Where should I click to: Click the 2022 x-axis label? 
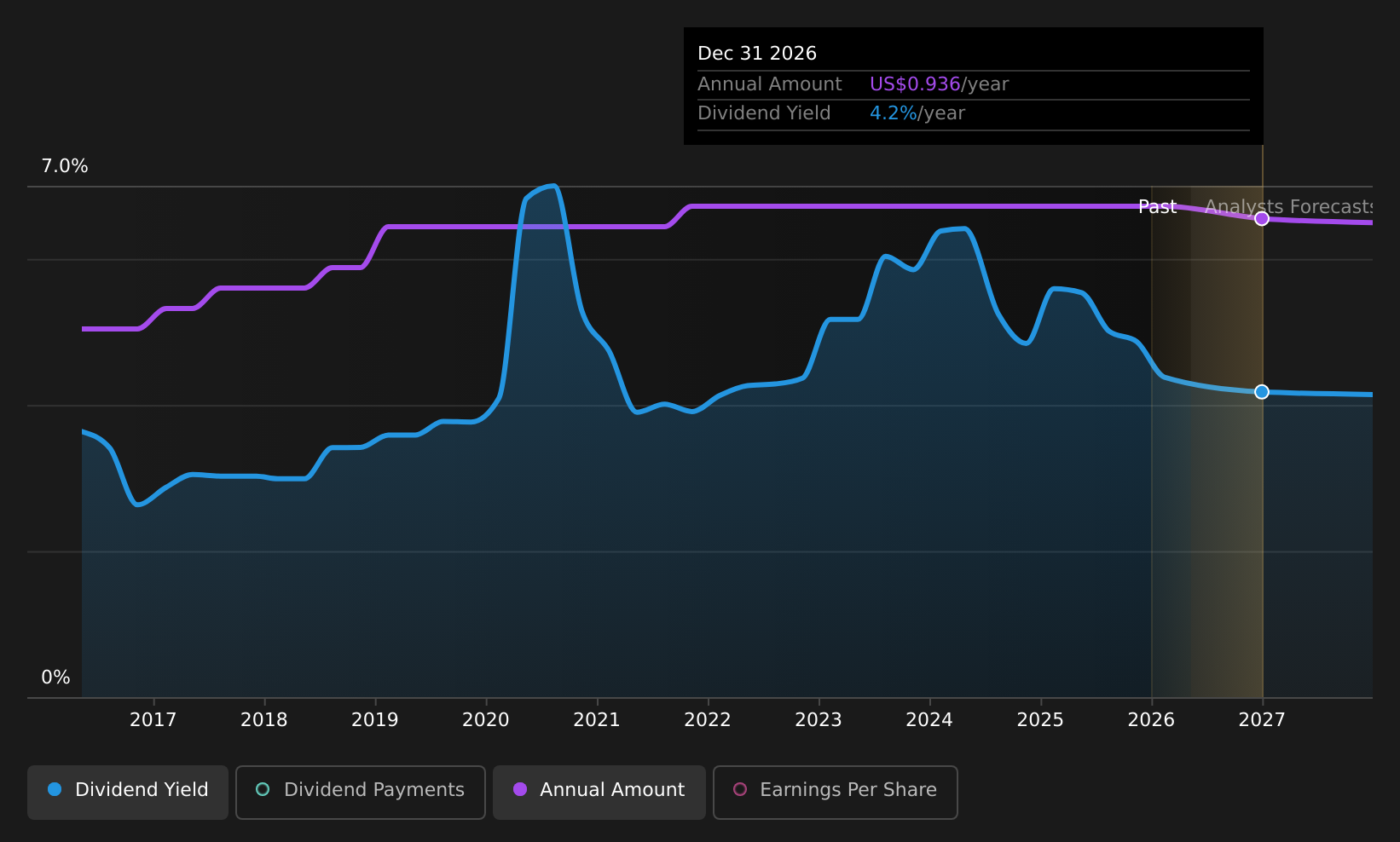708,720
